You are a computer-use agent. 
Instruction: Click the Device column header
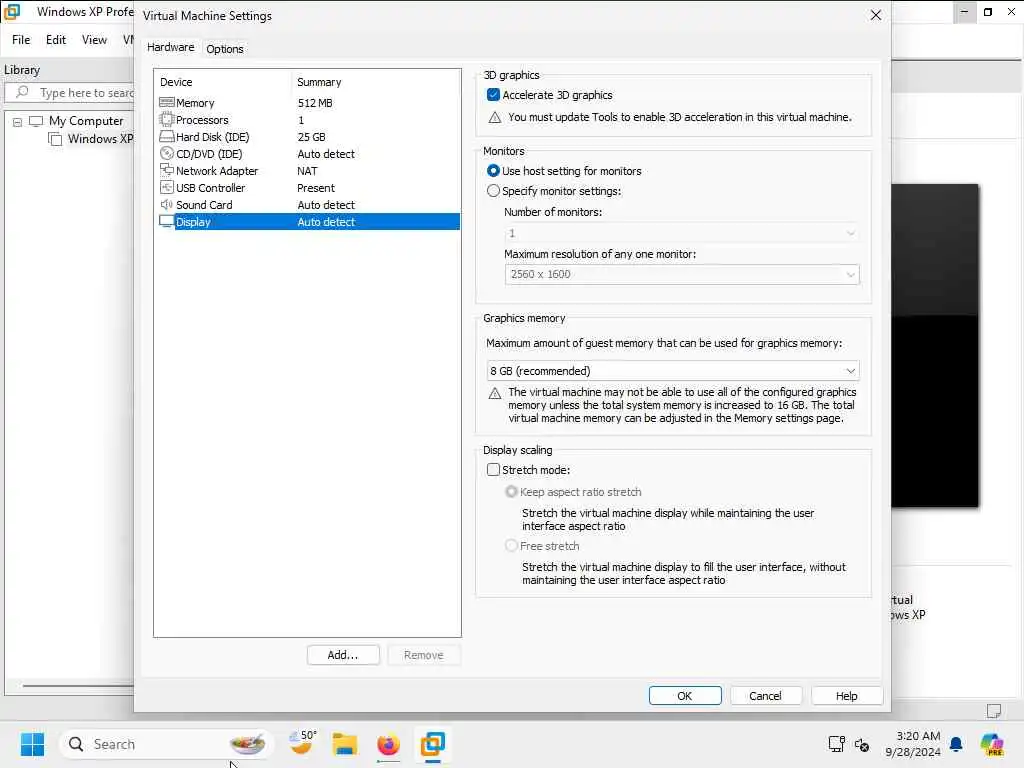pos(176,82)
